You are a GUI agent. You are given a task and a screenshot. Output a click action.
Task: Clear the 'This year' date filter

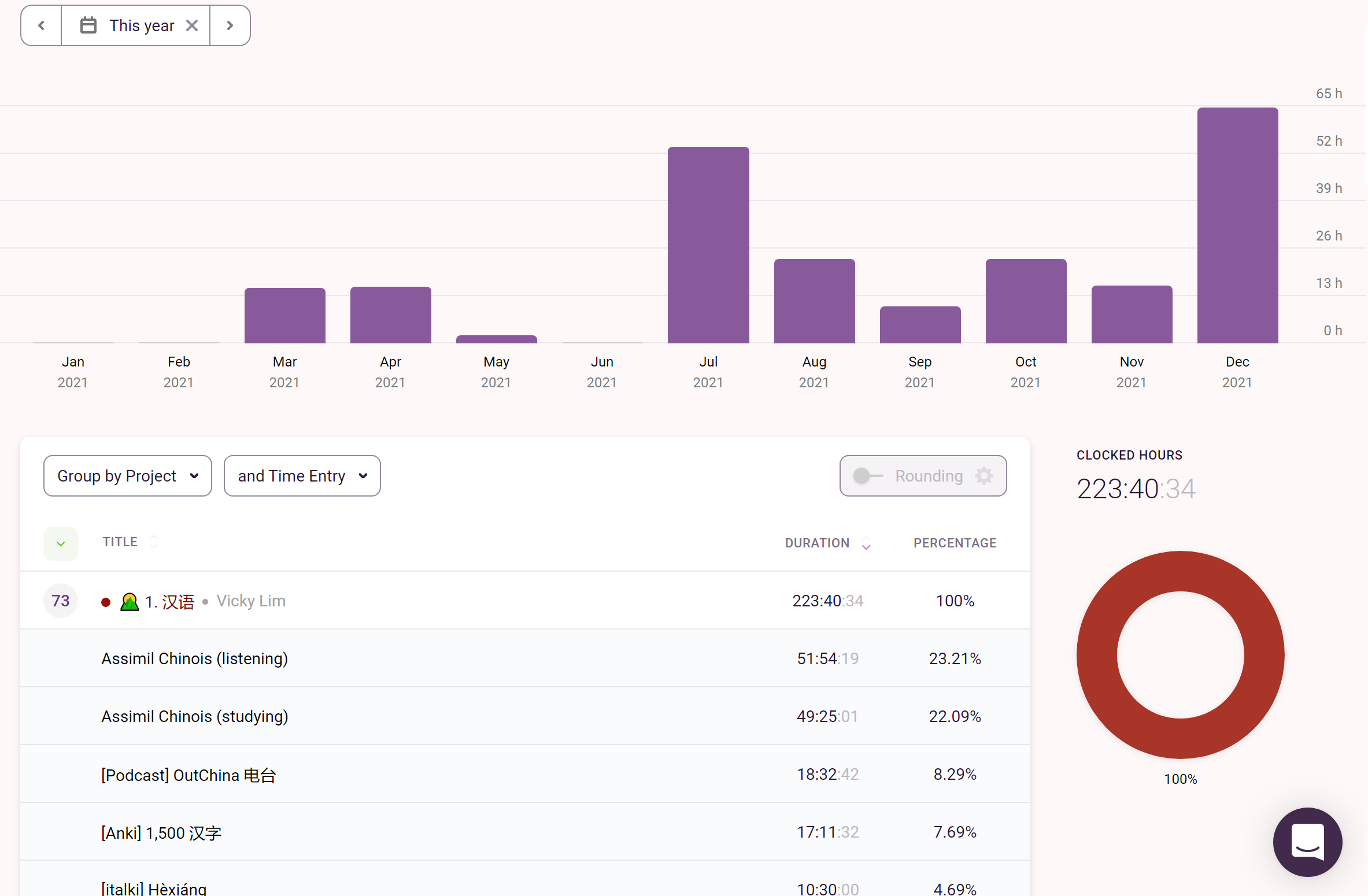click(192, 25)
